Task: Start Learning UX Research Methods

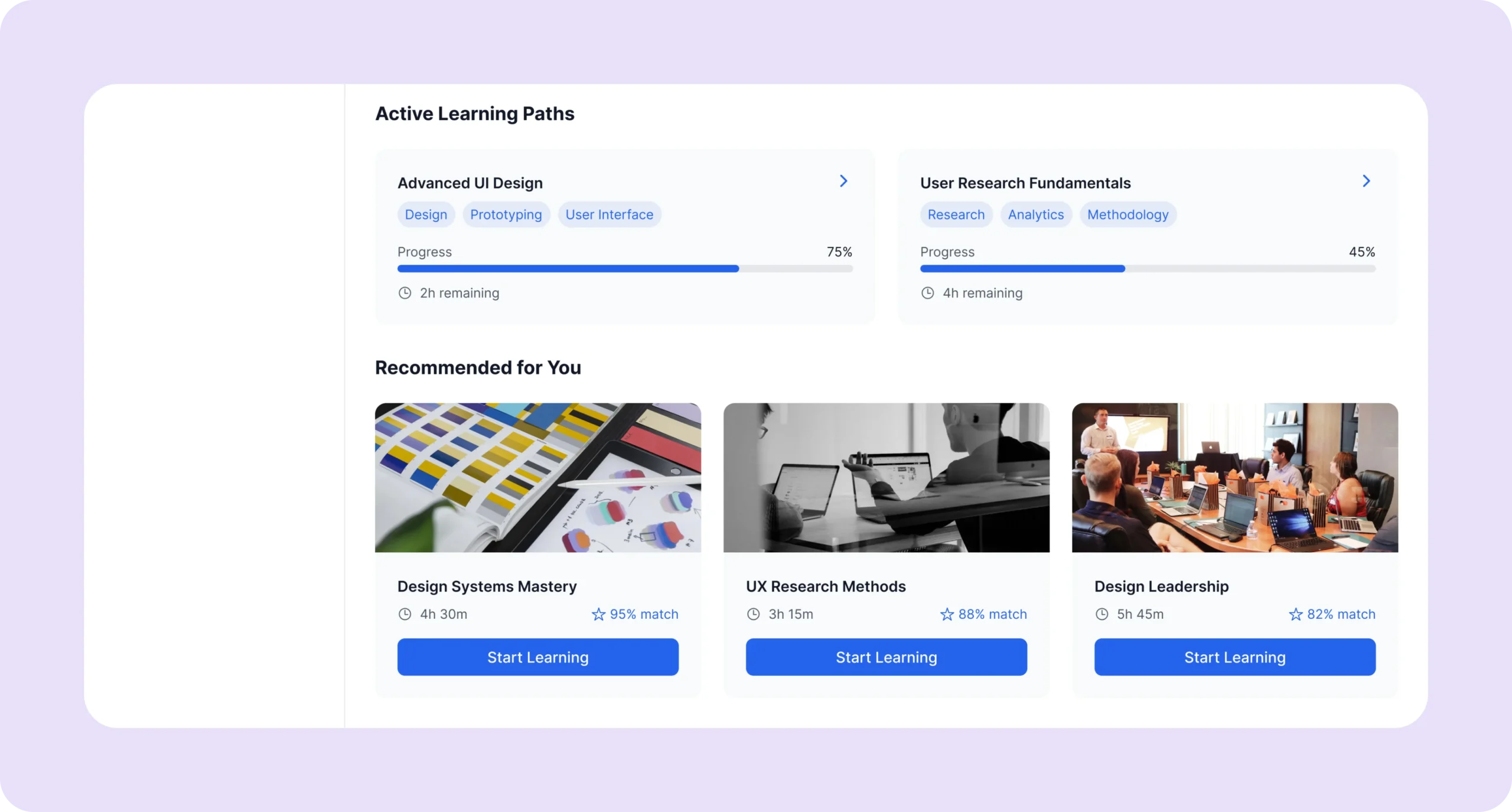Action: (x=886, y=657)
